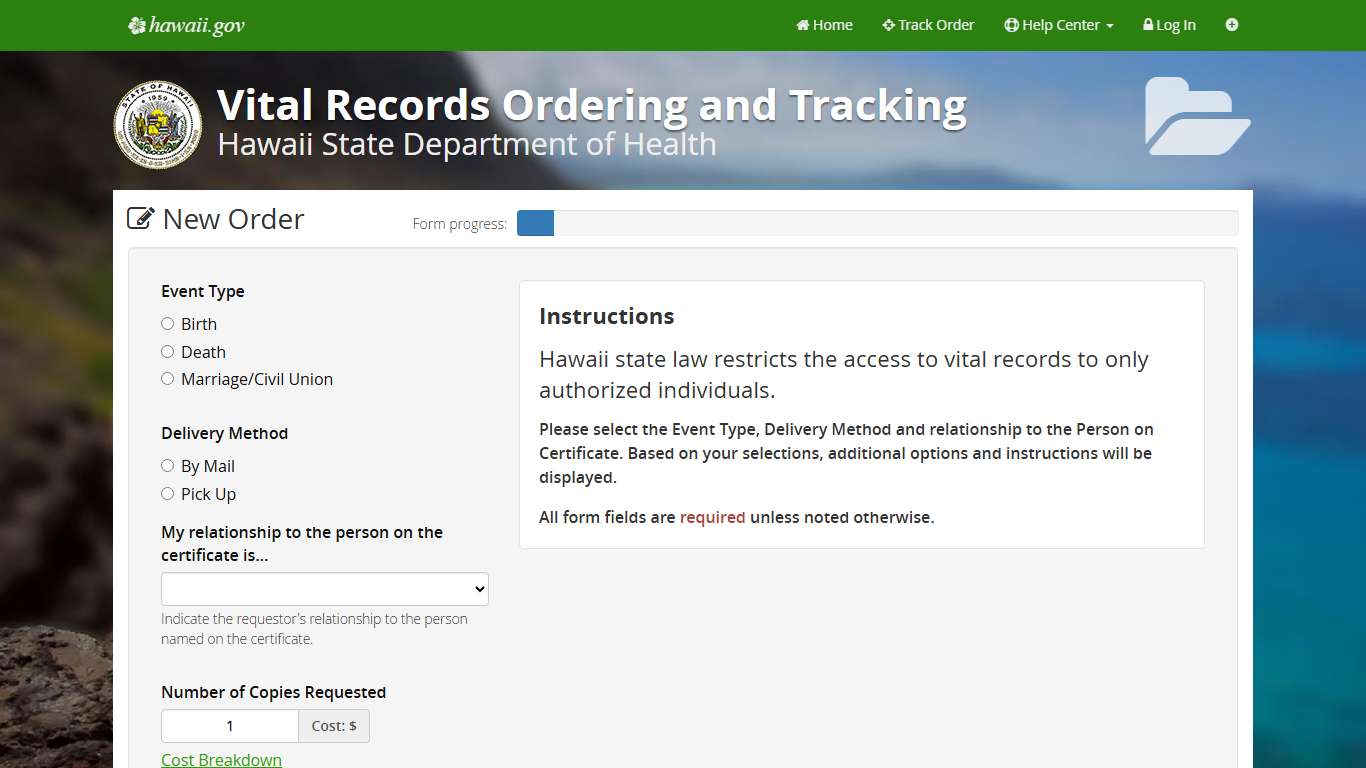Click the Log In padlock icon
Viewport: 1366px width, 768px height.
(x=1148, y=24)
